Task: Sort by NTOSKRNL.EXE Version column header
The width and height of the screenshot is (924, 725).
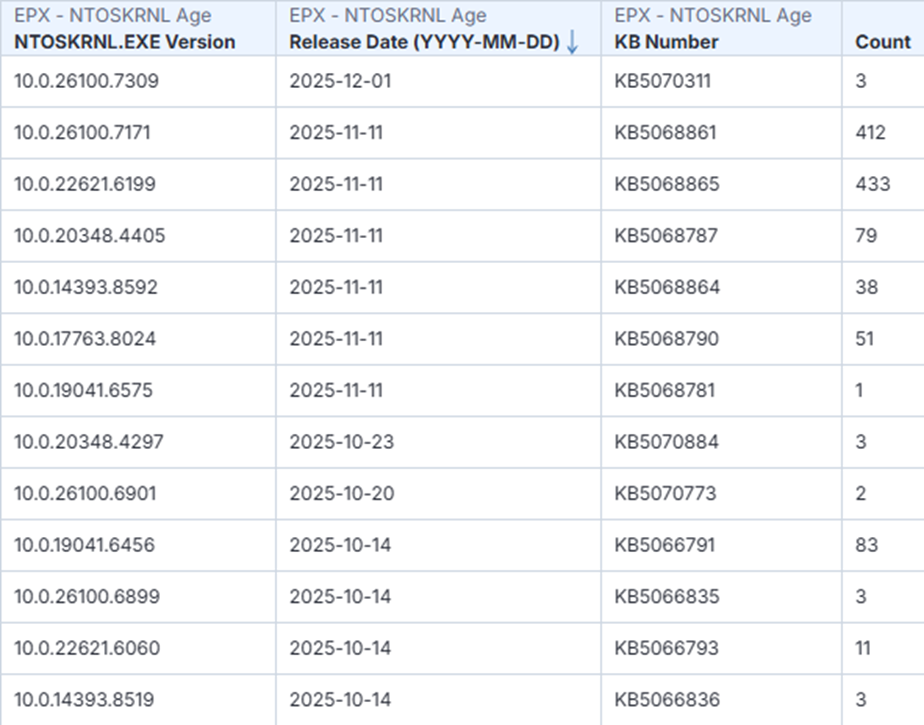Action: [125, 42]
